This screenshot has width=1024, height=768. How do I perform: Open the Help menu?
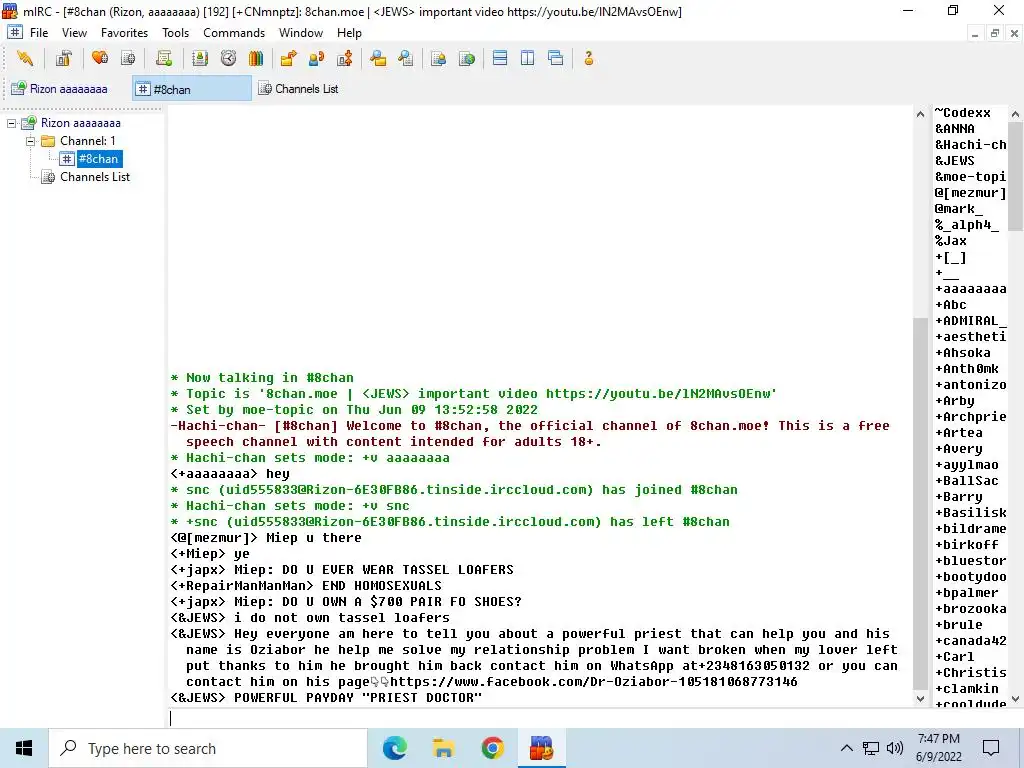coord(349,33)
